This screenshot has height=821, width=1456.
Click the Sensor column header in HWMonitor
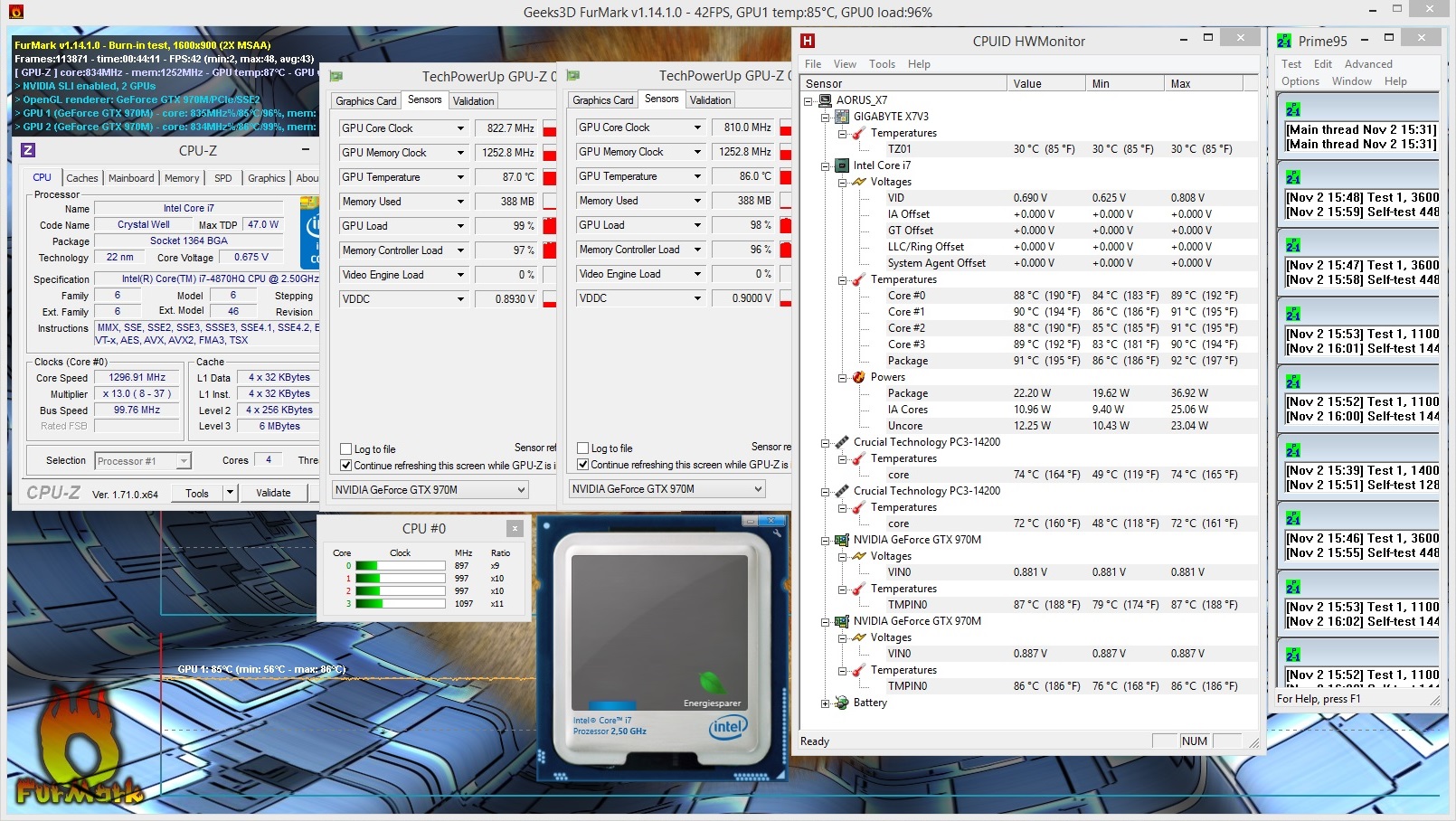903,83
